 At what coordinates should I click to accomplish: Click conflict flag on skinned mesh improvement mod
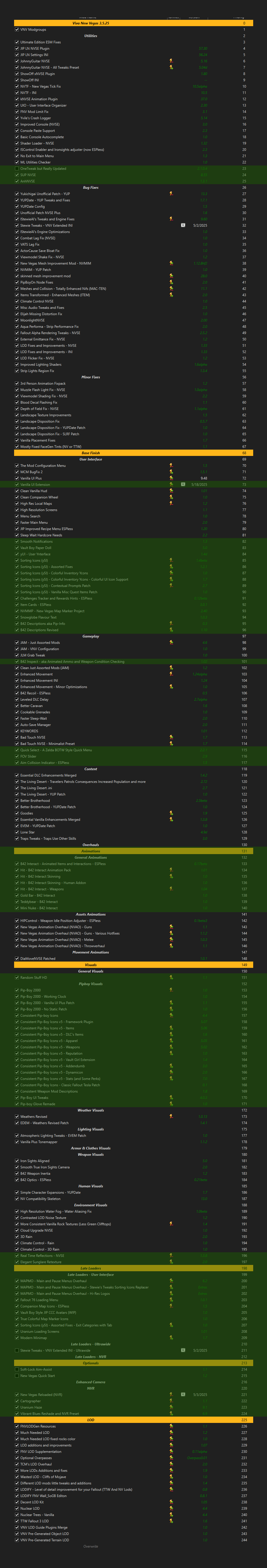tap(171, 276)
